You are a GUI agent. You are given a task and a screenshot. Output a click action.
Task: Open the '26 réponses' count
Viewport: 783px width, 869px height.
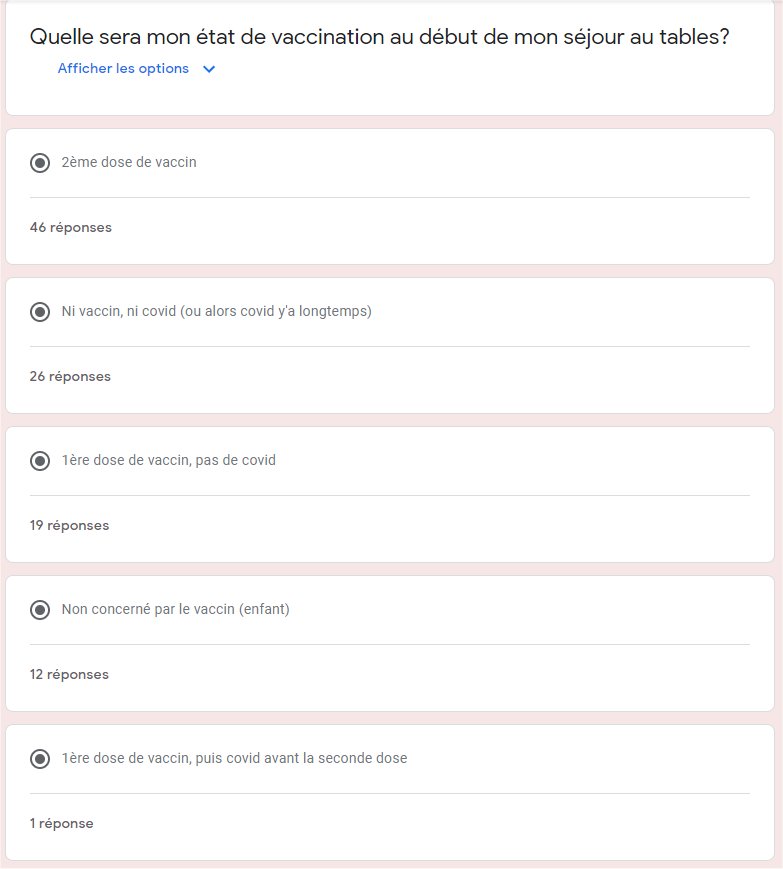(70, 376)
